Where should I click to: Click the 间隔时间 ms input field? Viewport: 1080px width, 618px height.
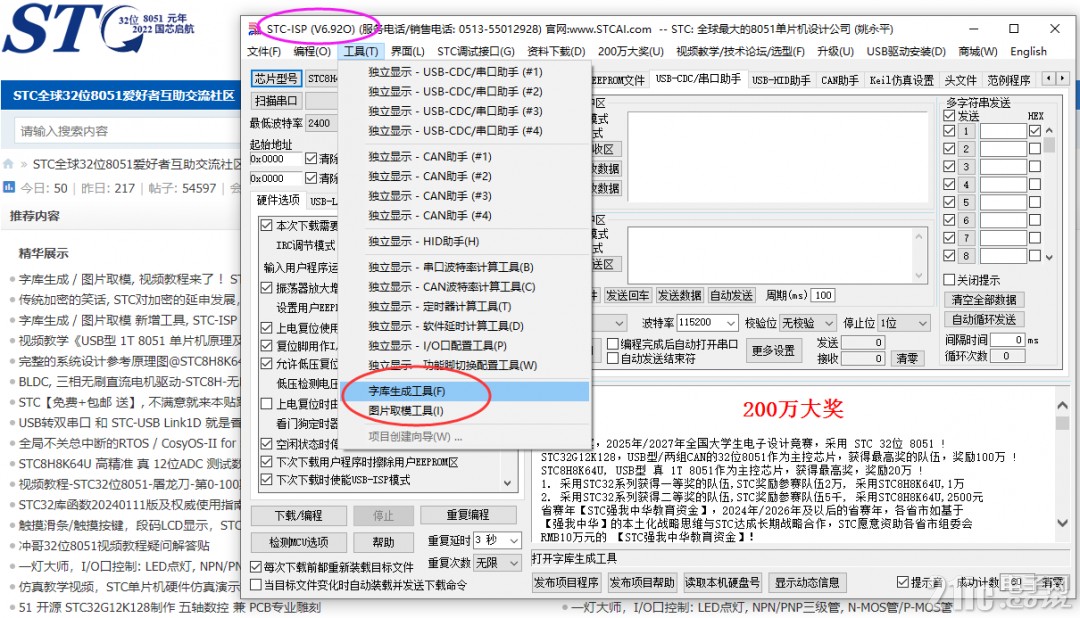(x=1008, y=339)
